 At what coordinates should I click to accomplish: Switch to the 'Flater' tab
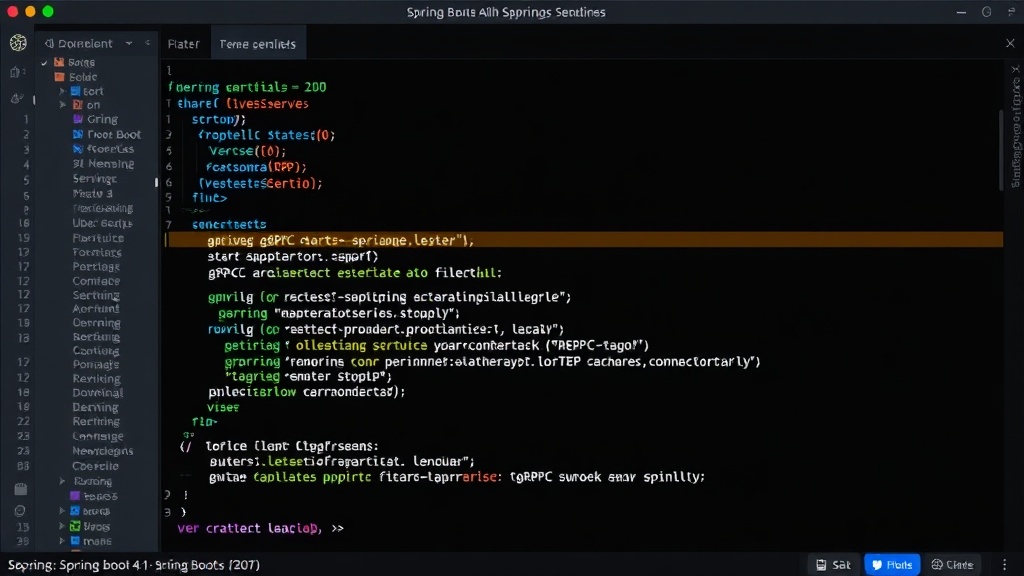pyautogui.click(x=184, y=44)
